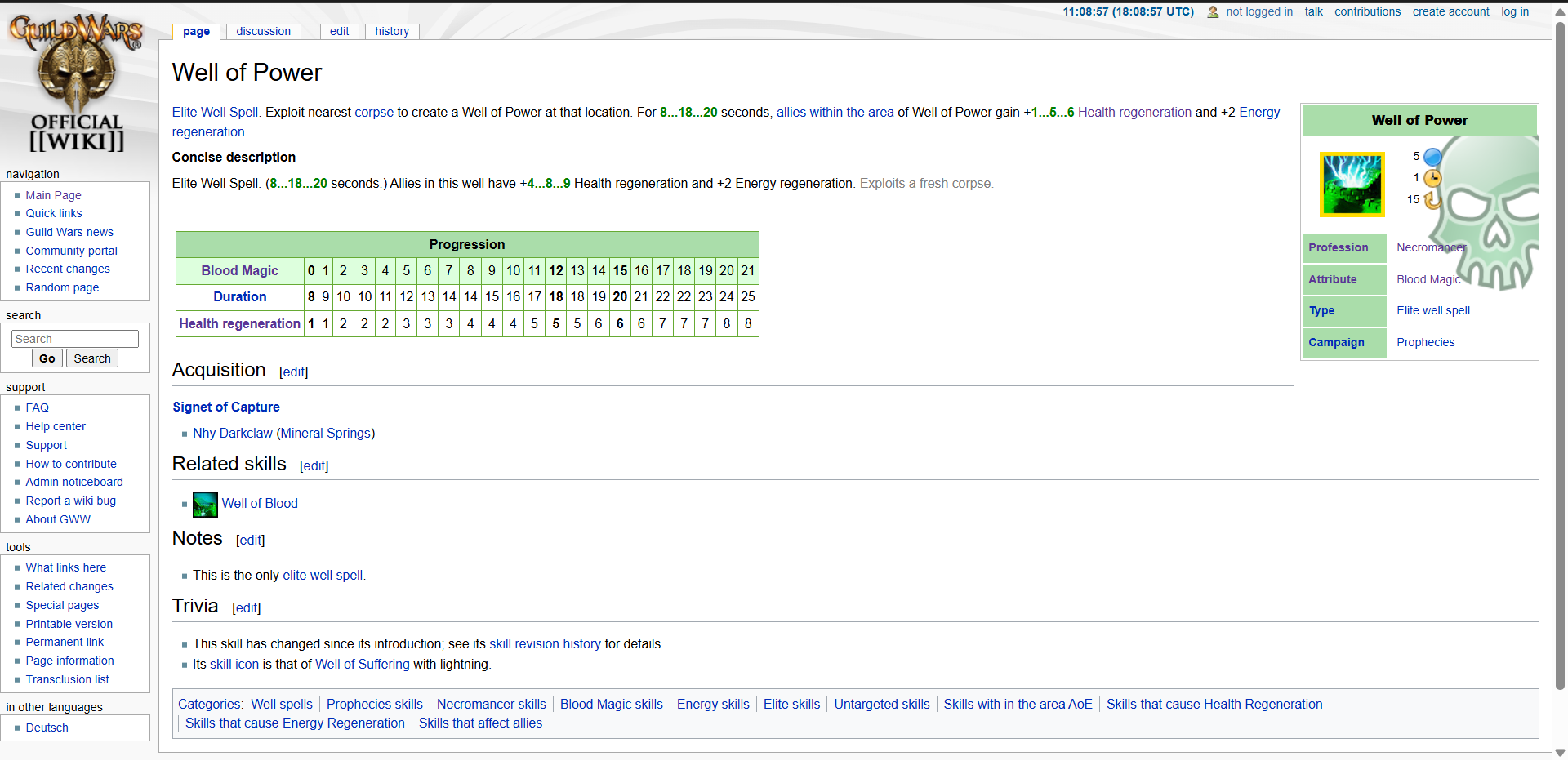Click the Guild Wars Official Wiki logo
This screenshot has height=761, width=1568.
(77, 83)
